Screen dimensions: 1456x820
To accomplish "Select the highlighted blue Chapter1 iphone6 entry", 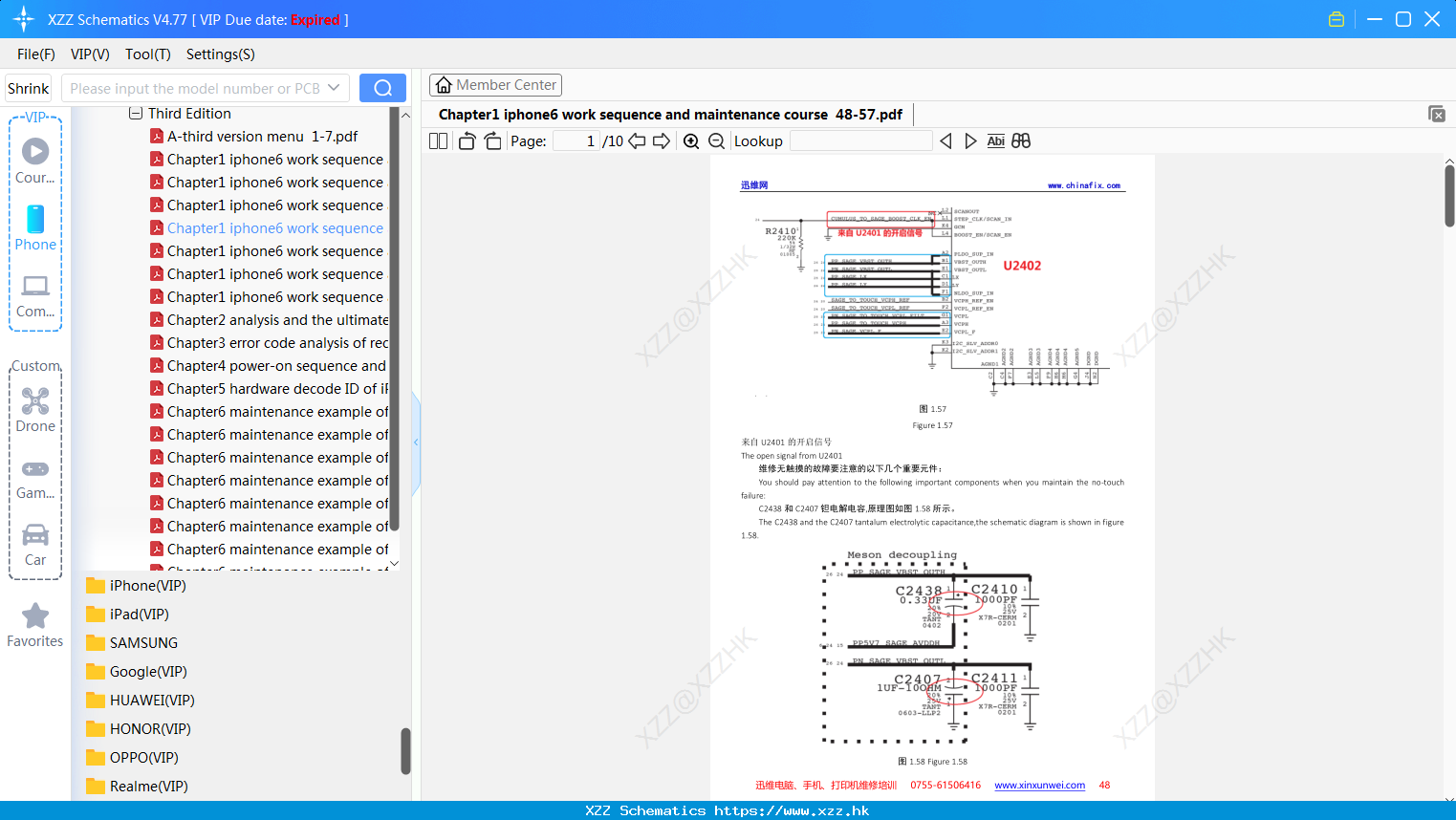I will click(x=267, y=227).
